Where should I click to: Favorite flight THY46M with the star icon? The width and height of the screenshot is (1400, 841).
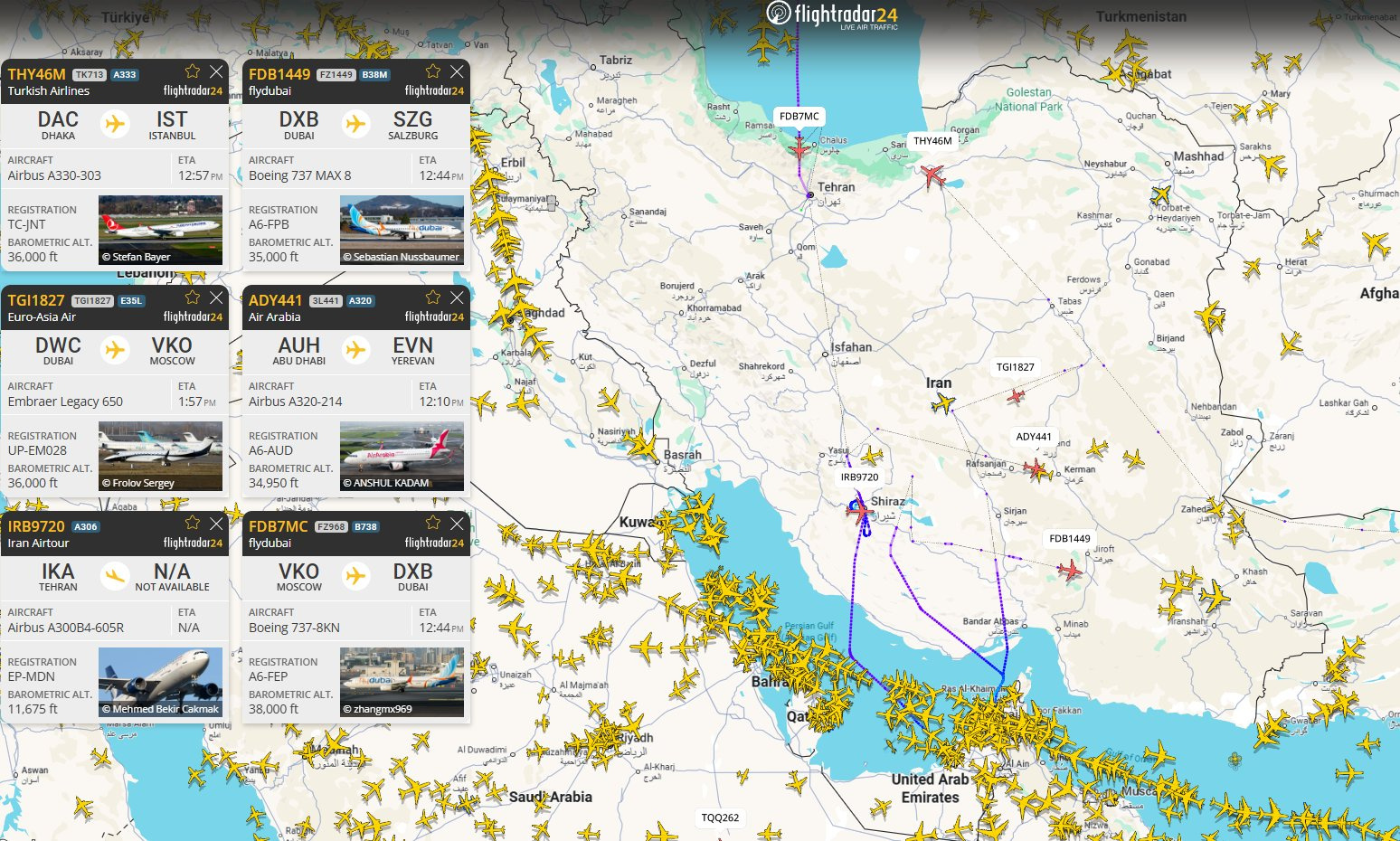coord(193,71)
